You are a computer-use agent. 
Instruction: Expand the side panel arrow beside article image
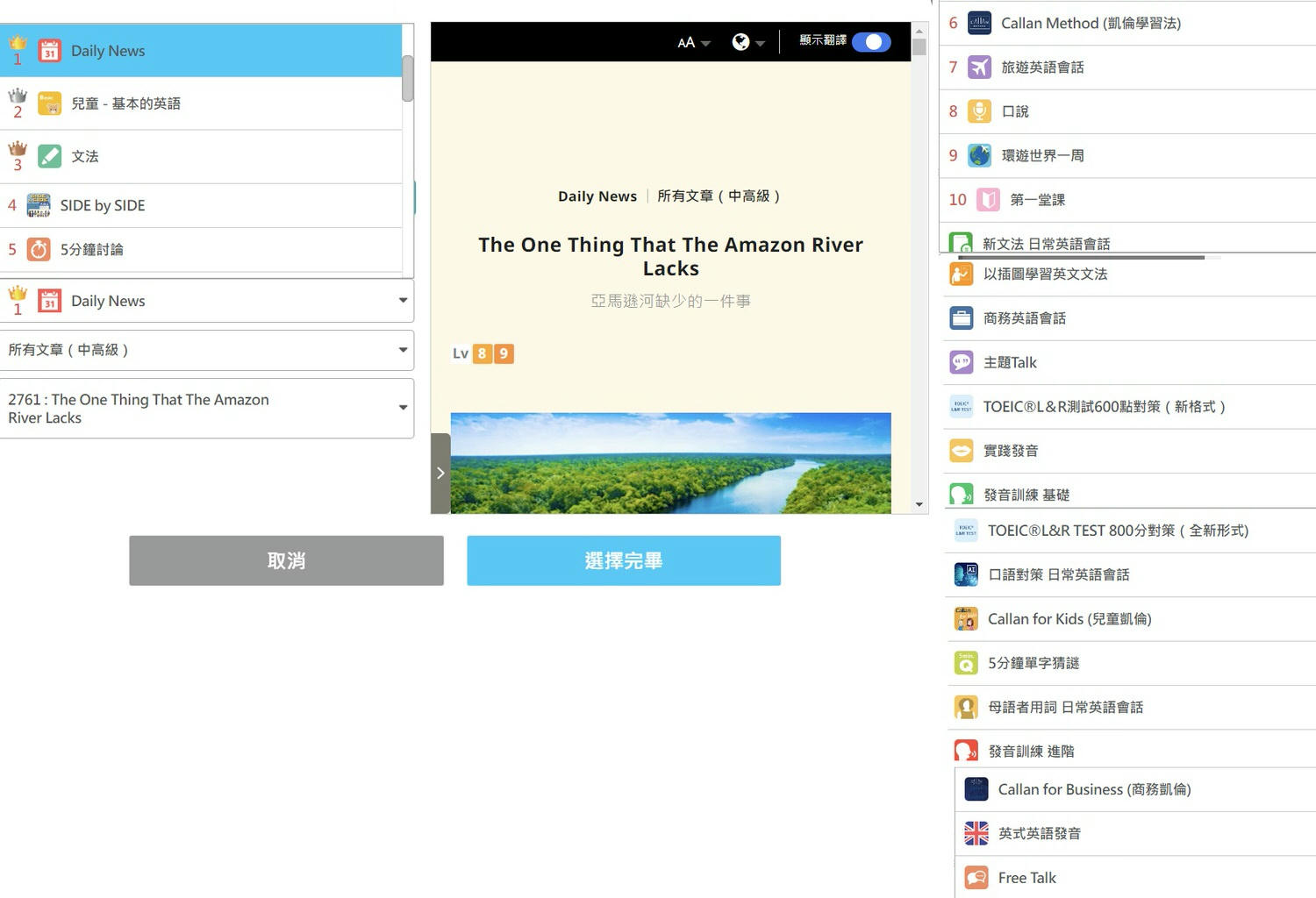click(440, 473)
